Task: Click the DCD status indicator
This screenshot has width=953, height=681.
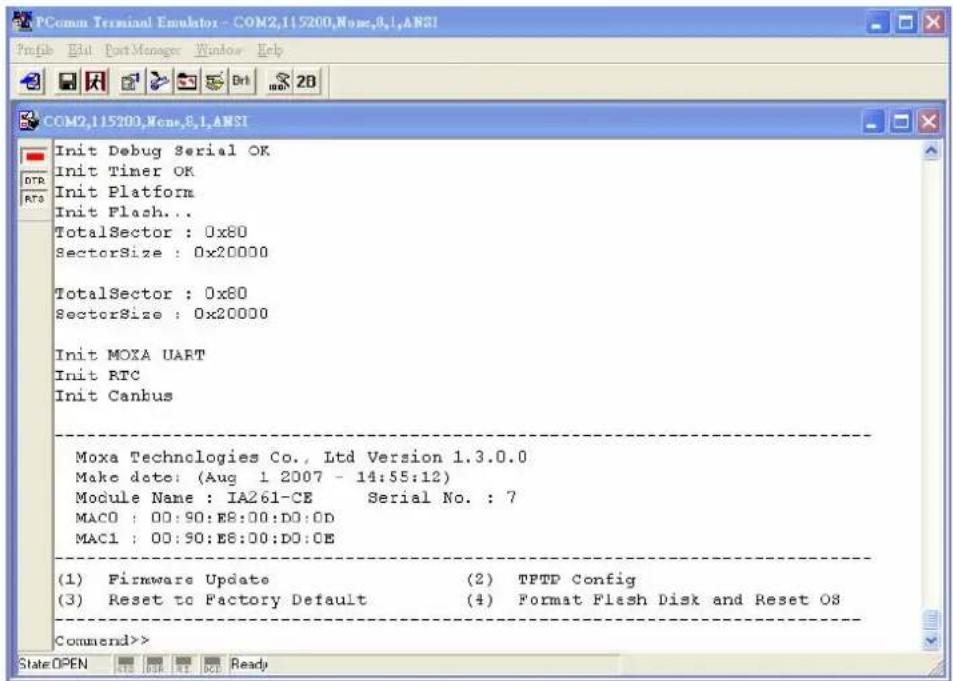Action: coord(210,664)
